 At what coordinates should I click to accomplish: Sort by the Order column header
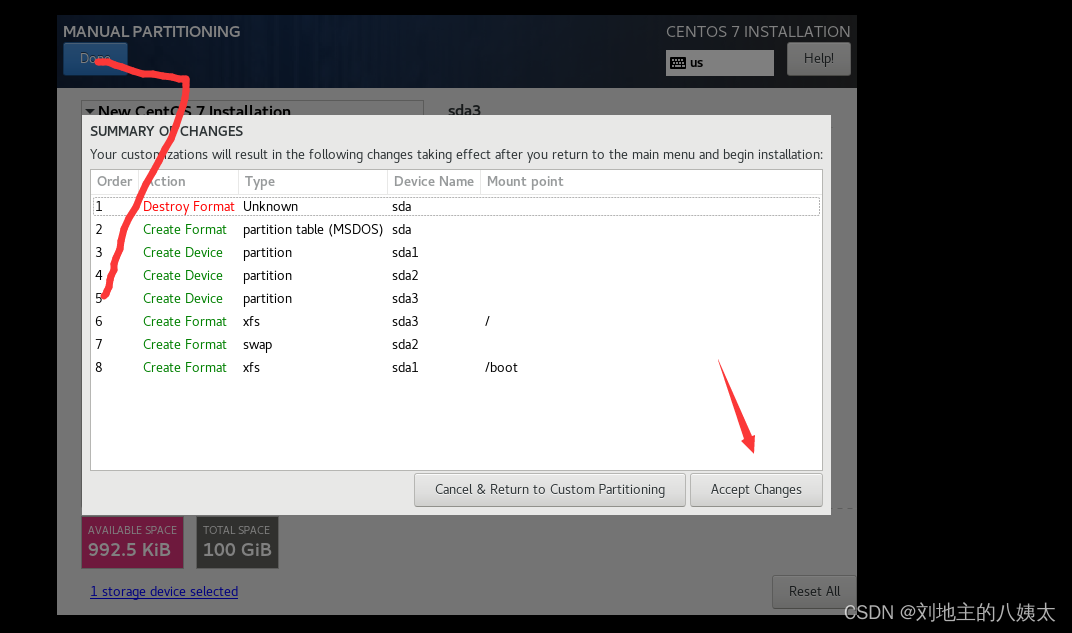click(114, 181)
